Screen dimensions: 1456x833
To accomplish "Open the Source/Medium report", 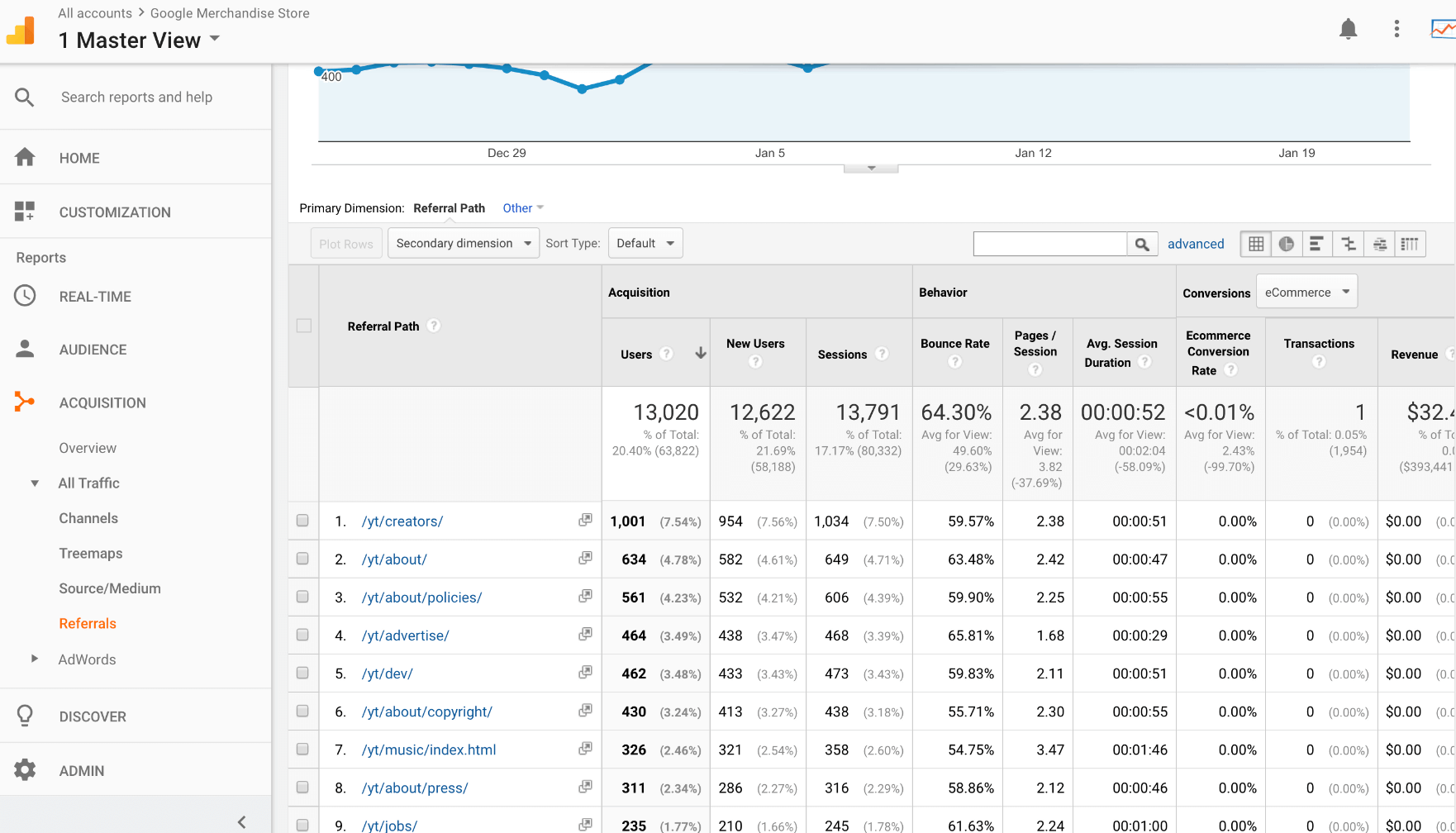I will coord(110,588).
